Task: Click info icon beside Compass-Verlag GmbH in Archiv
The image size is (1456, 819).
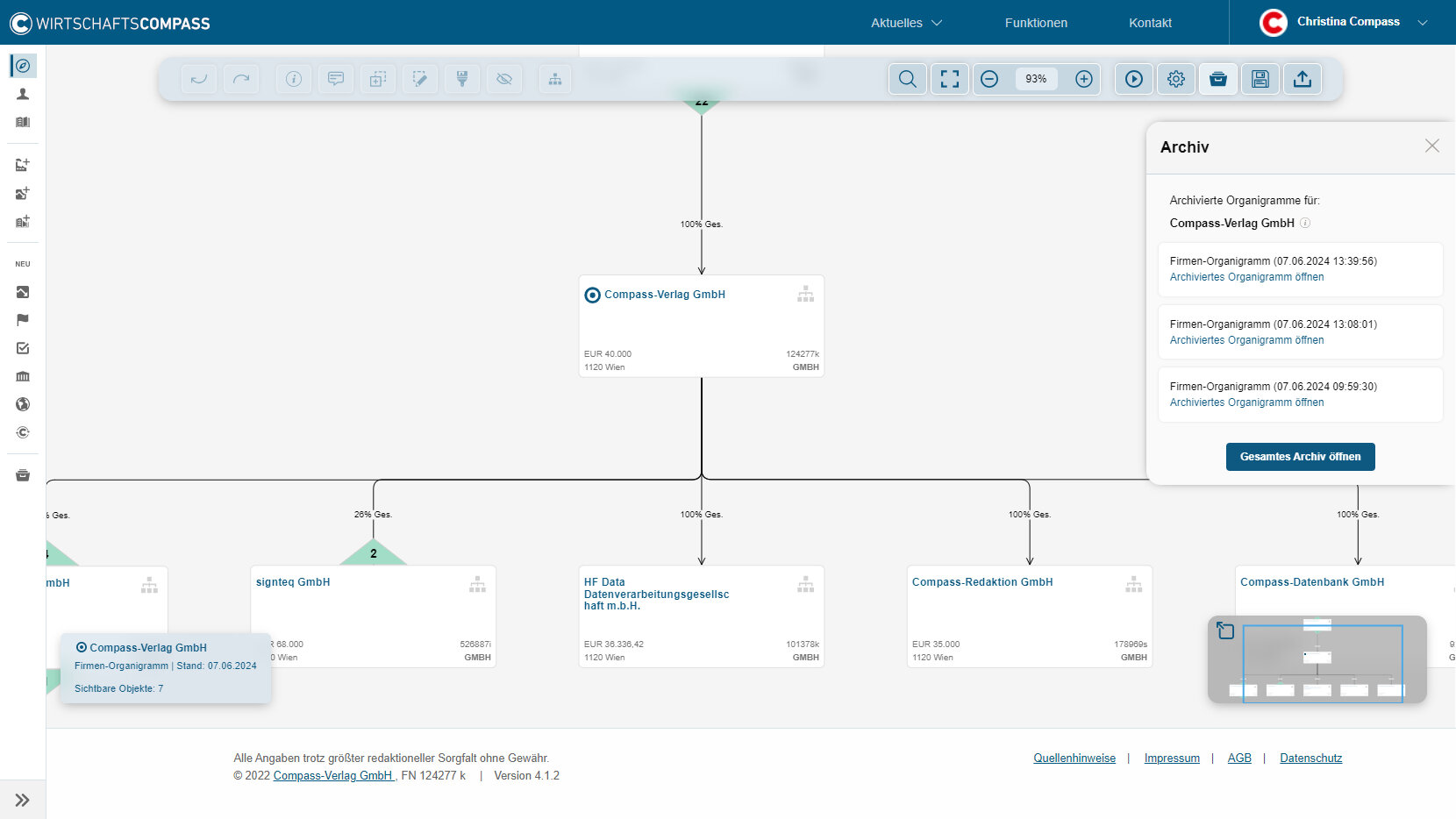Action: coord(1305,223)
